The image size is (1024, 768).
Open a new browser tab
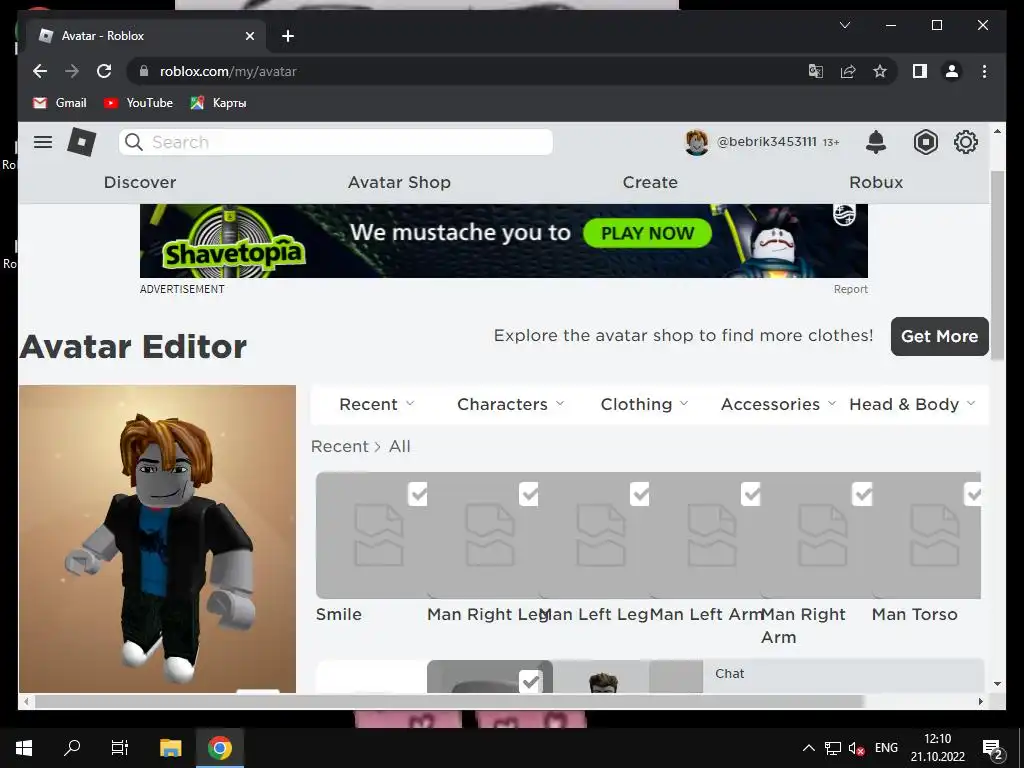[288, 36]
